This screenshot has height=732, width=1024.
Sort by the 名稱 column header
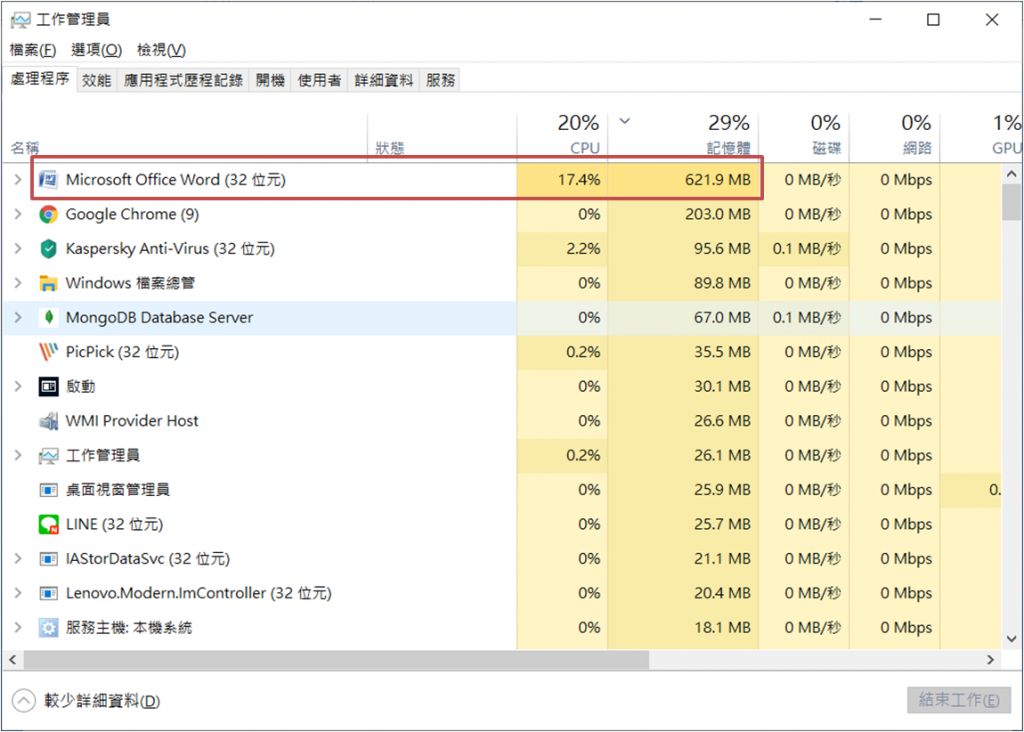pyautogui.click(x=185, y=135)
